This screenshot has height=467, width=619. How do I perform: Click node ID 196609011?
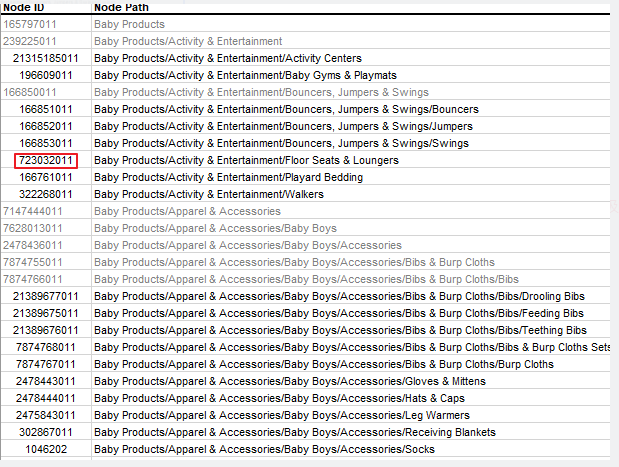tap(46, 75)
